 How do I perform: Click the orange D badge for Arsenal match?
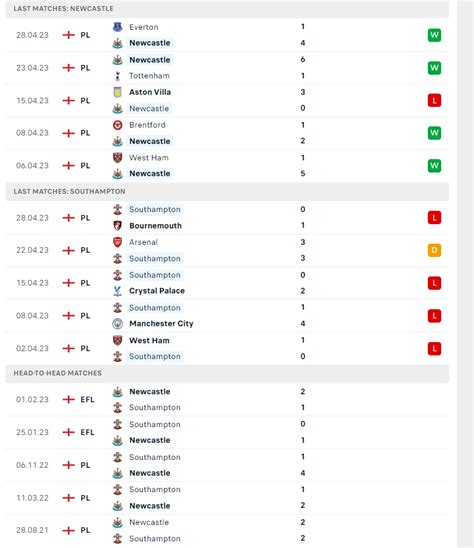point(434,250)
